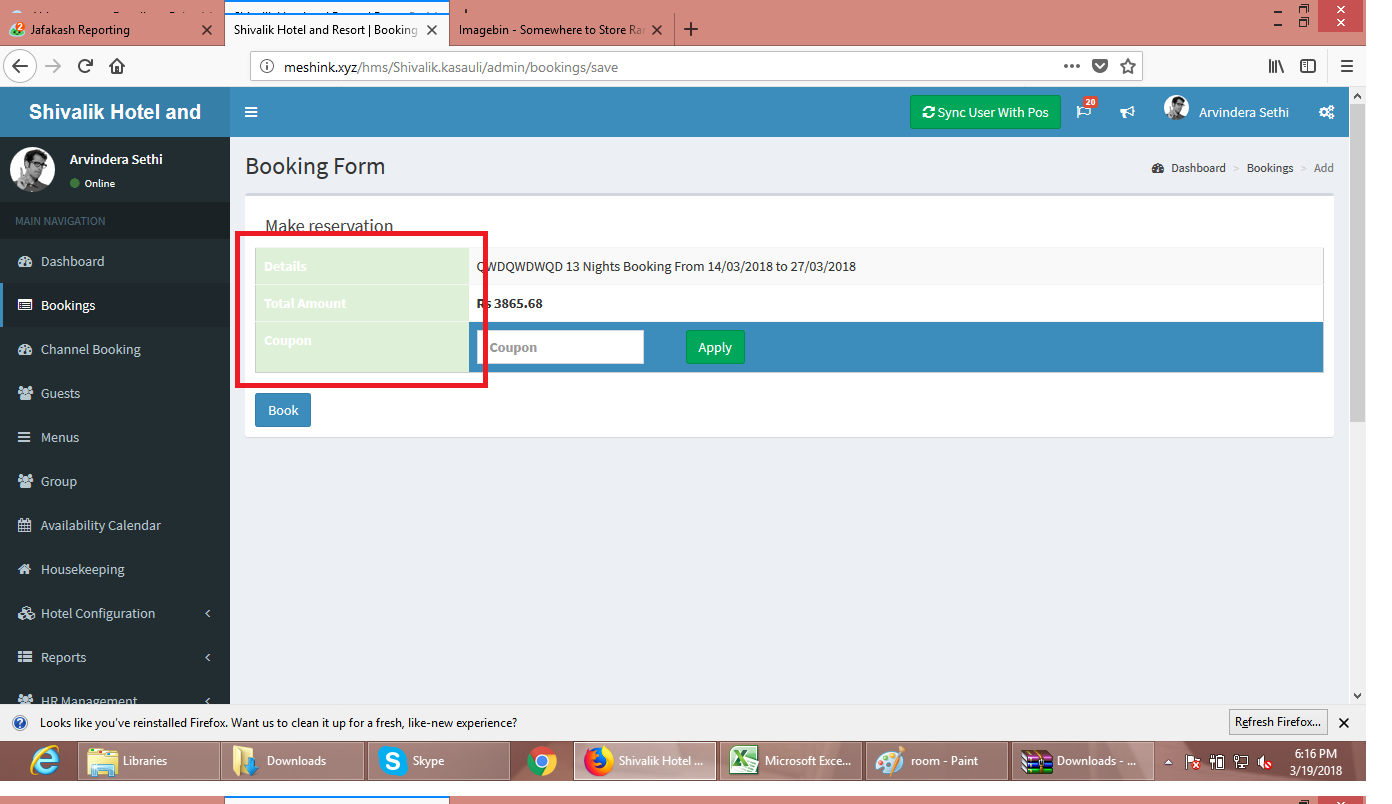This screenshot has width=1392, height=804.
Task: Show site information icon in address bar
Action: (x=266, y=67)
